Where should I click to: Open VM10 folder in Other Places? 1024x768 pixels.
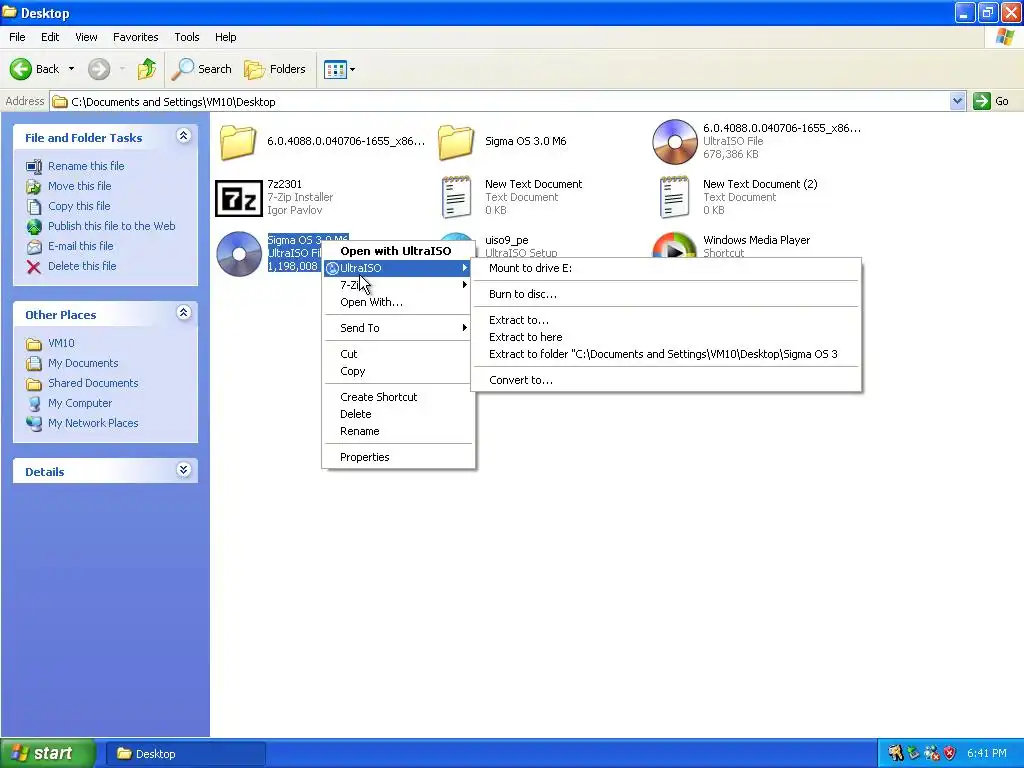pos(61,343)
